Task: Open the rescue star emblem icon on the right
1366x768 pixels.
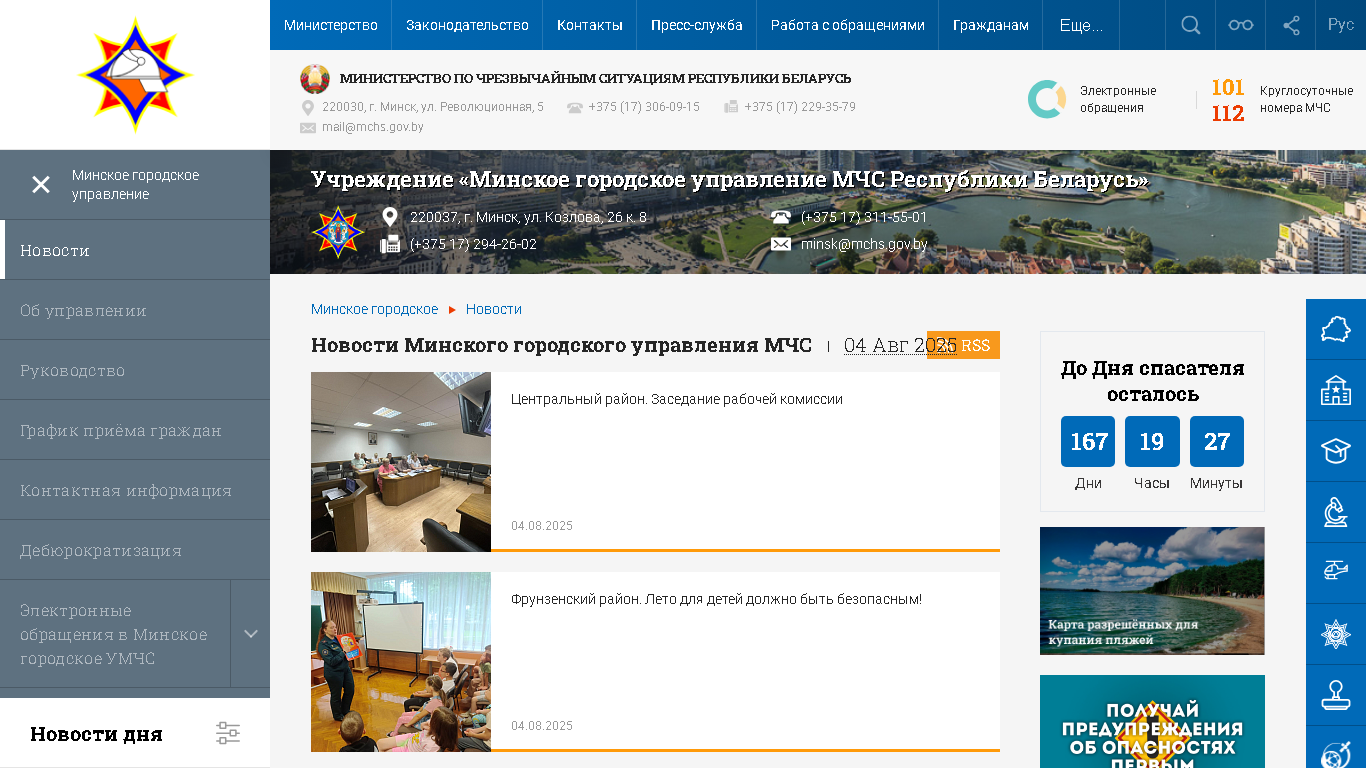Action: coord(1336,634)
